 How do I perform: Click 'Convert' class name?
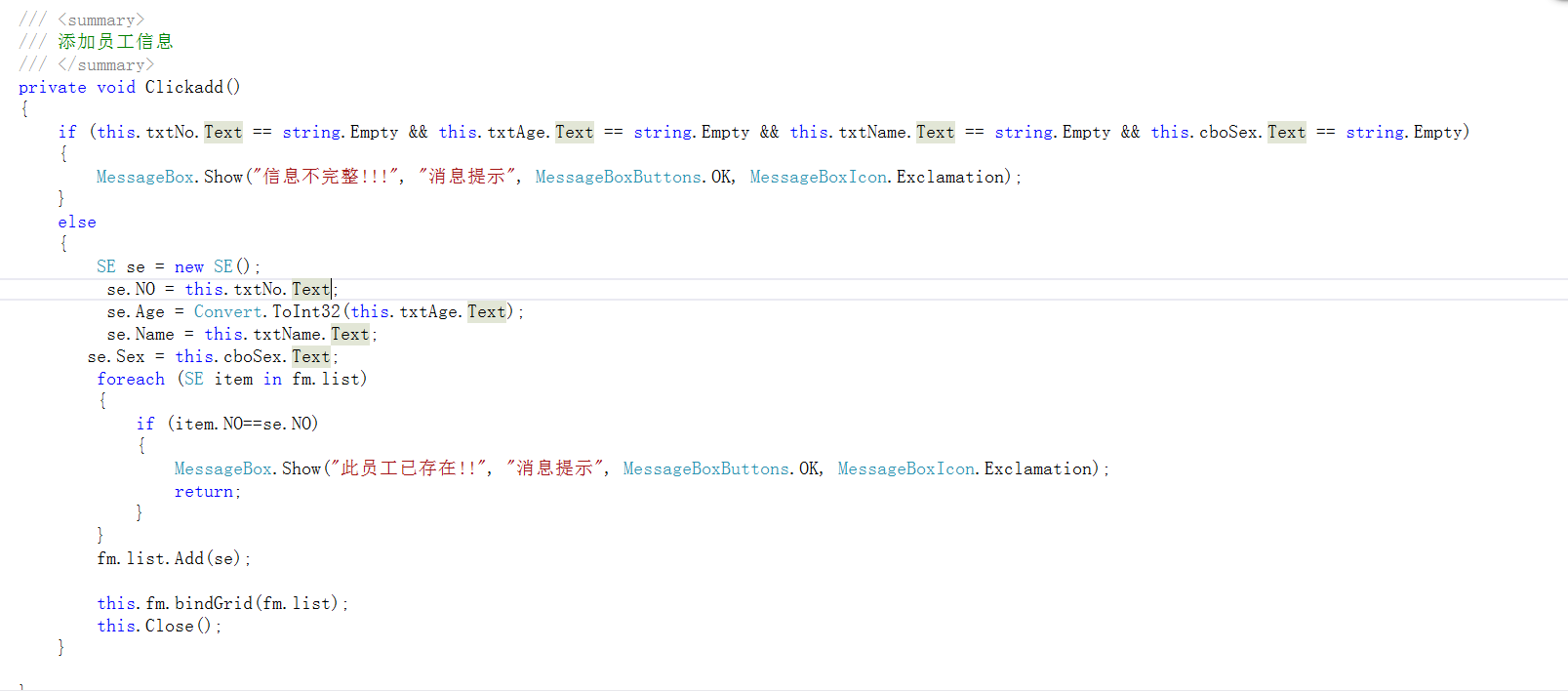click(x=228, y=311)
